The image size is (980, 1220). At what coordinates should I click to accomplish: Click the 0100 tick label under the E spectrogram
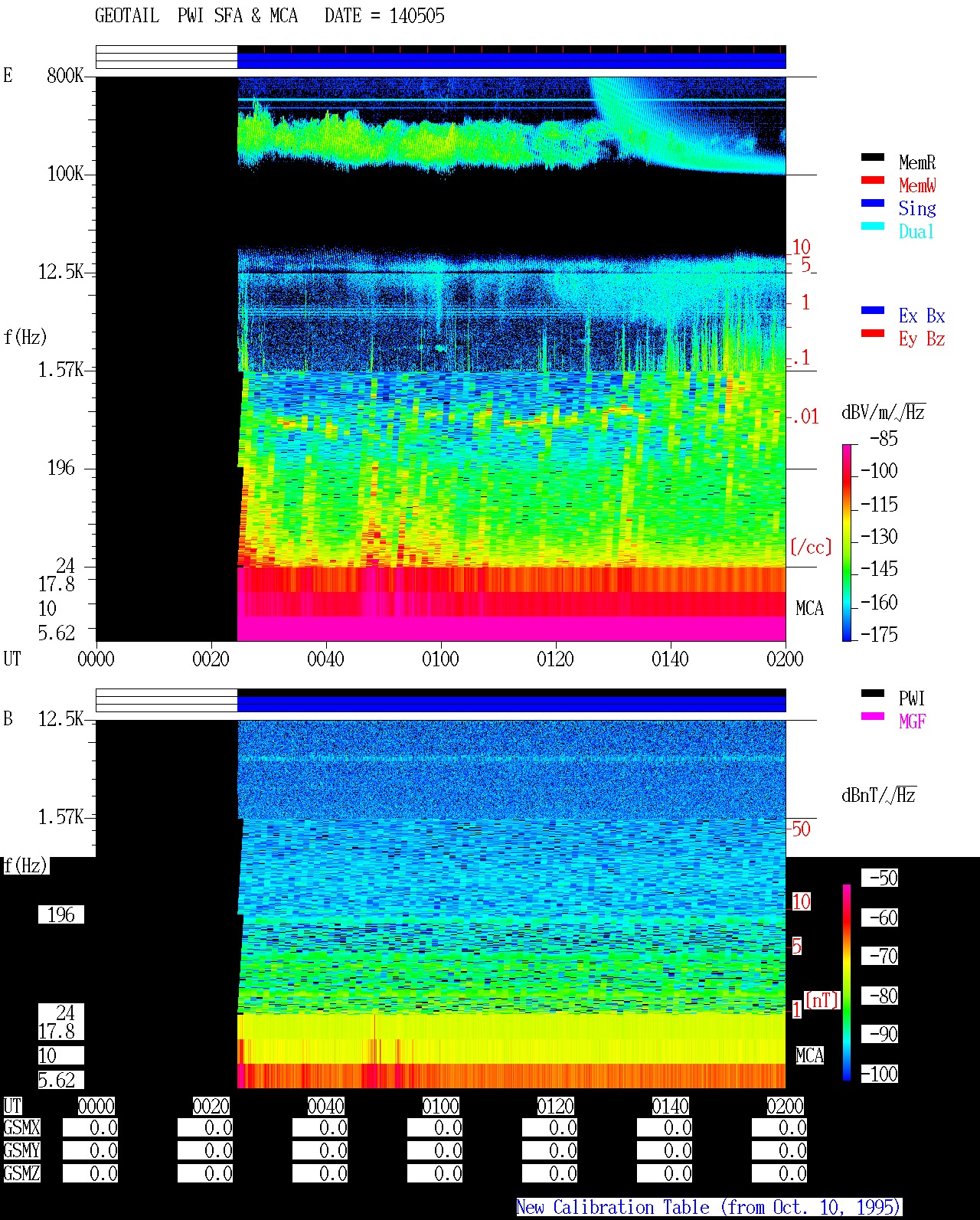[440, 659]
